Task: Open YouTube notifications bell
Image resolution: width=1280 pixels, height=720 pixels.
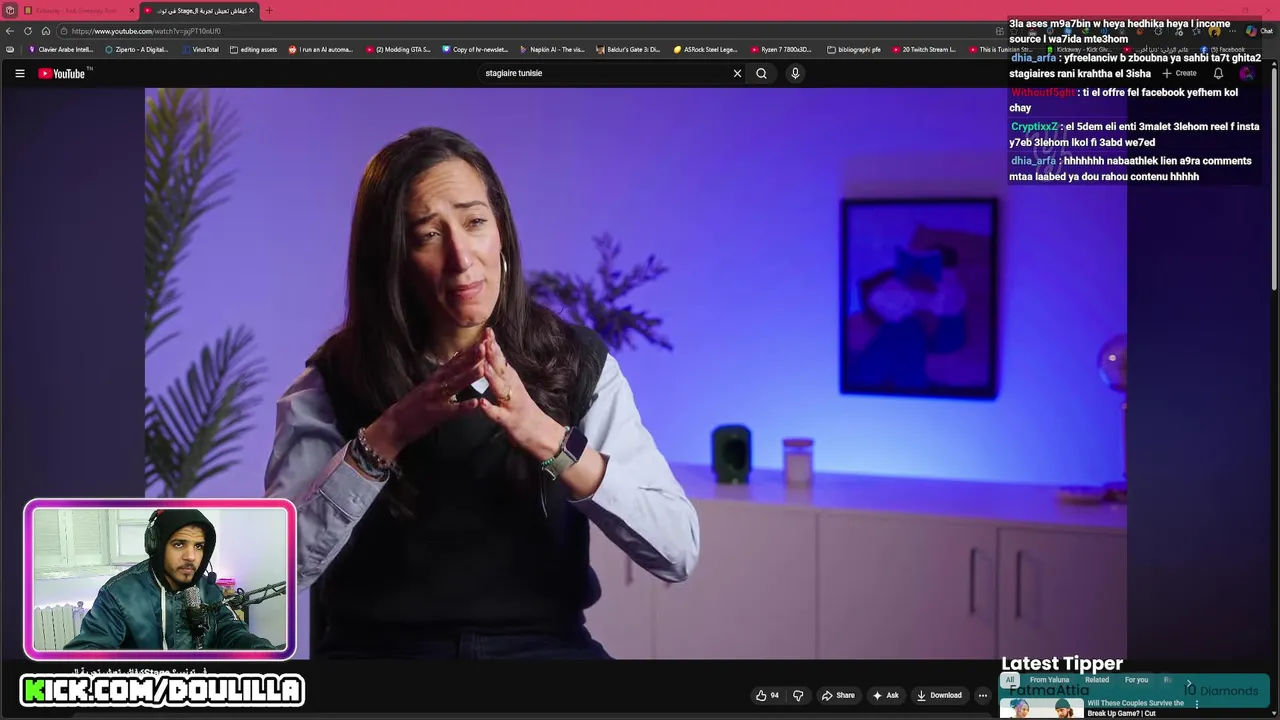Action: pyautogui.click(x=1218, y=73)
